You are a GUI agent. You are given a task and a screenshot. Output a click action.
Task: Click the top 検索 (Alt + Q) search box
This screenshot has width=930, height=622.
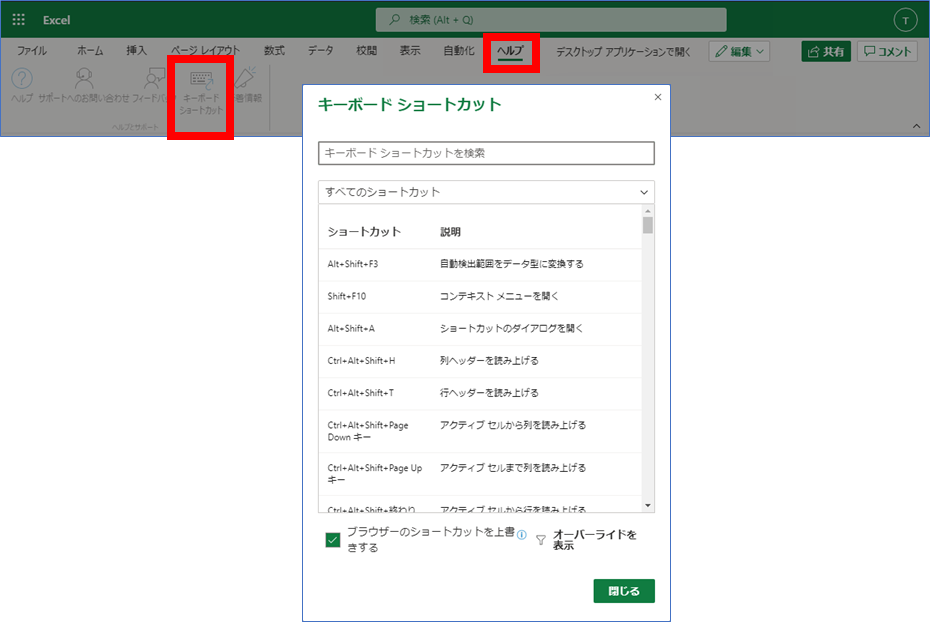coord(551,20)
